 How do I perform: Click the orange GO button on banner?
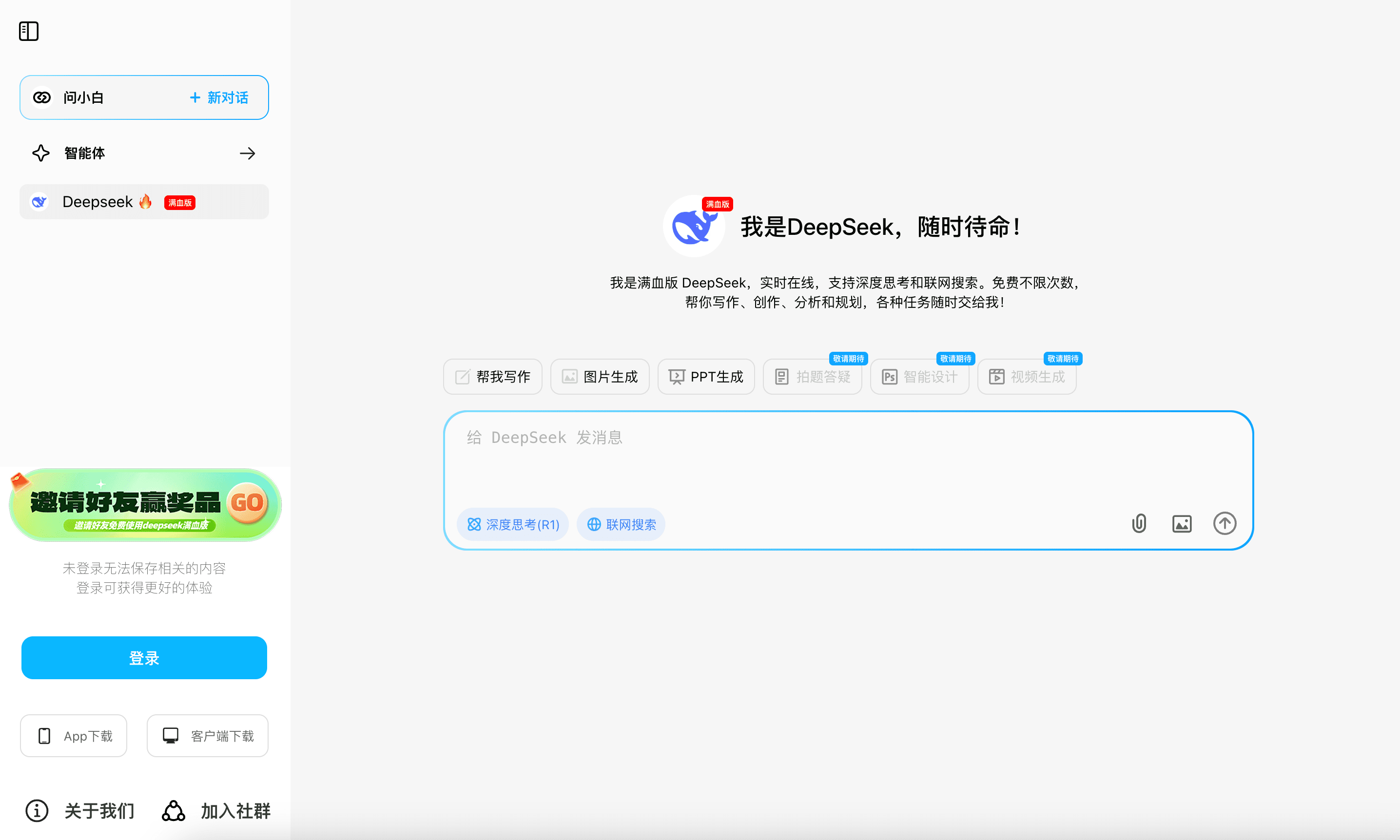coord(248,502)
